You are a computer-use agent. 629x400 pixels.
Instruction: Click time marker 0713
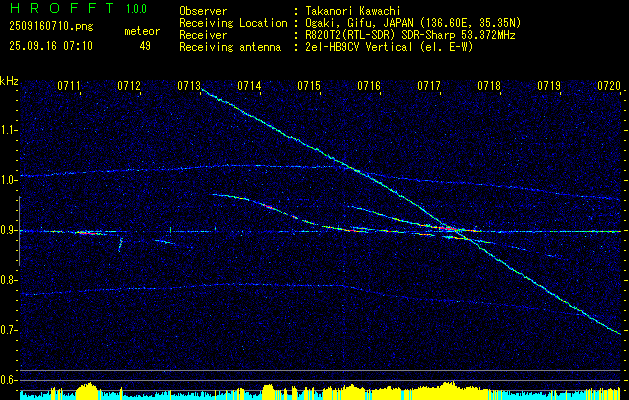[x=189, y=85]
